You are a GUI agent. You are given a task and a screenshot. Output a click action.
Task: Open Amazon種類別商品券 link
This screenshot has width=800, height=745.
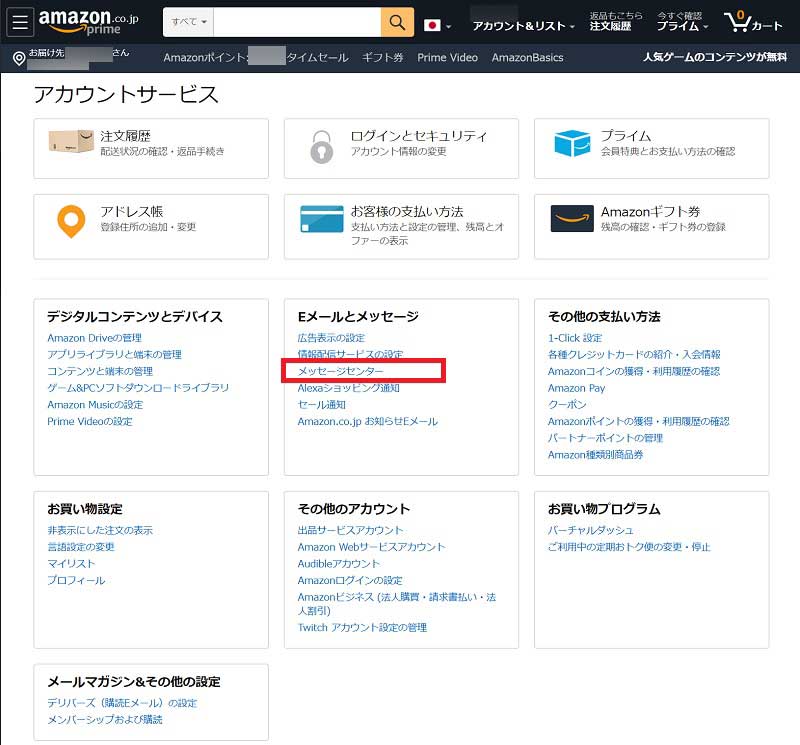pyautogui.click(x=595, y=455)
